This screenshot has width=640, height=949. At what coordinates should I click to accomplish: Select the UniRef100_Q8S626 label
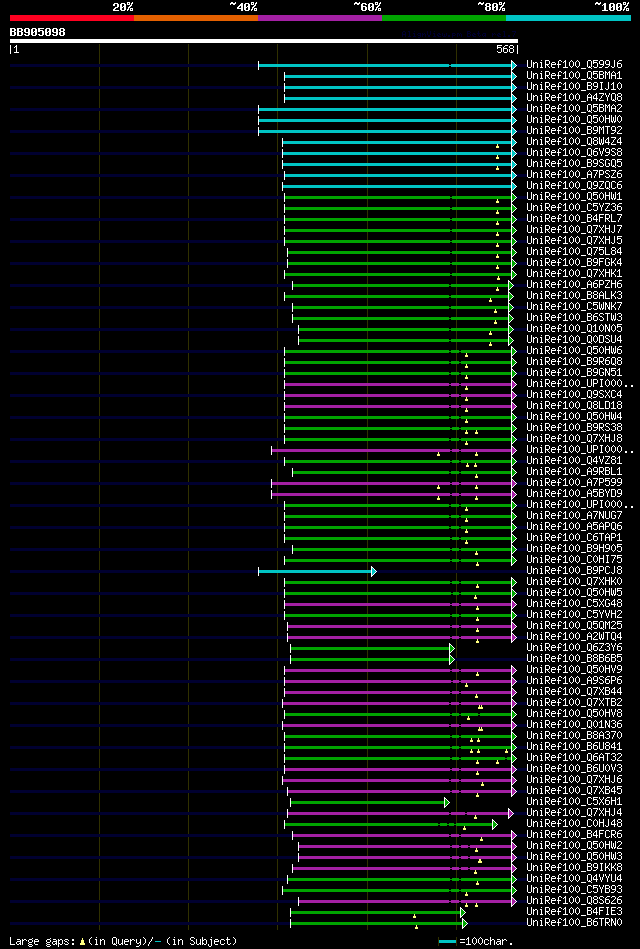575,901
